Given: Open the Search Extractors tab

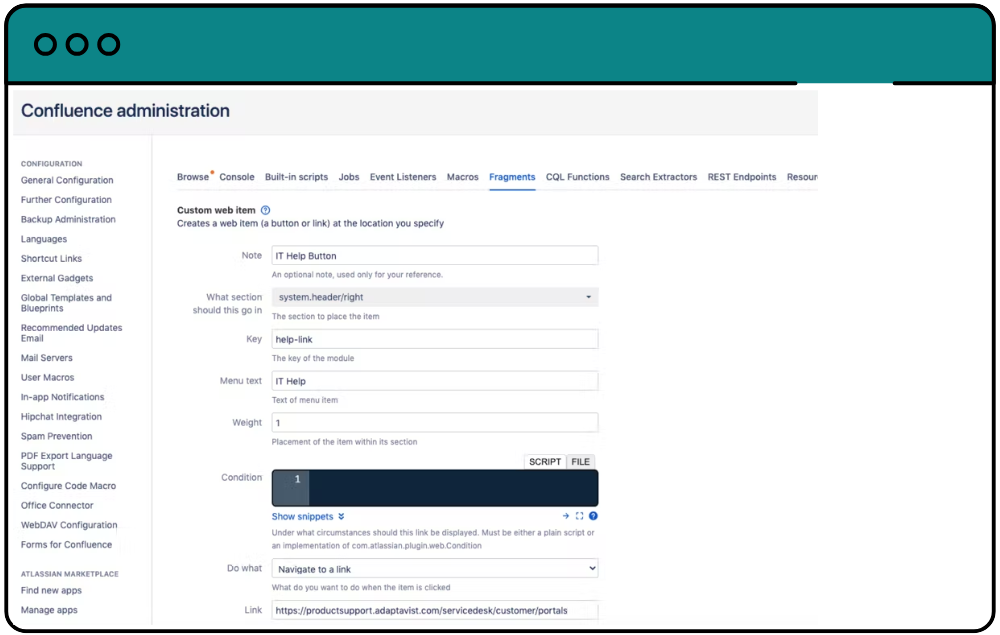Looking at the screenshot, I should (658, 177).
